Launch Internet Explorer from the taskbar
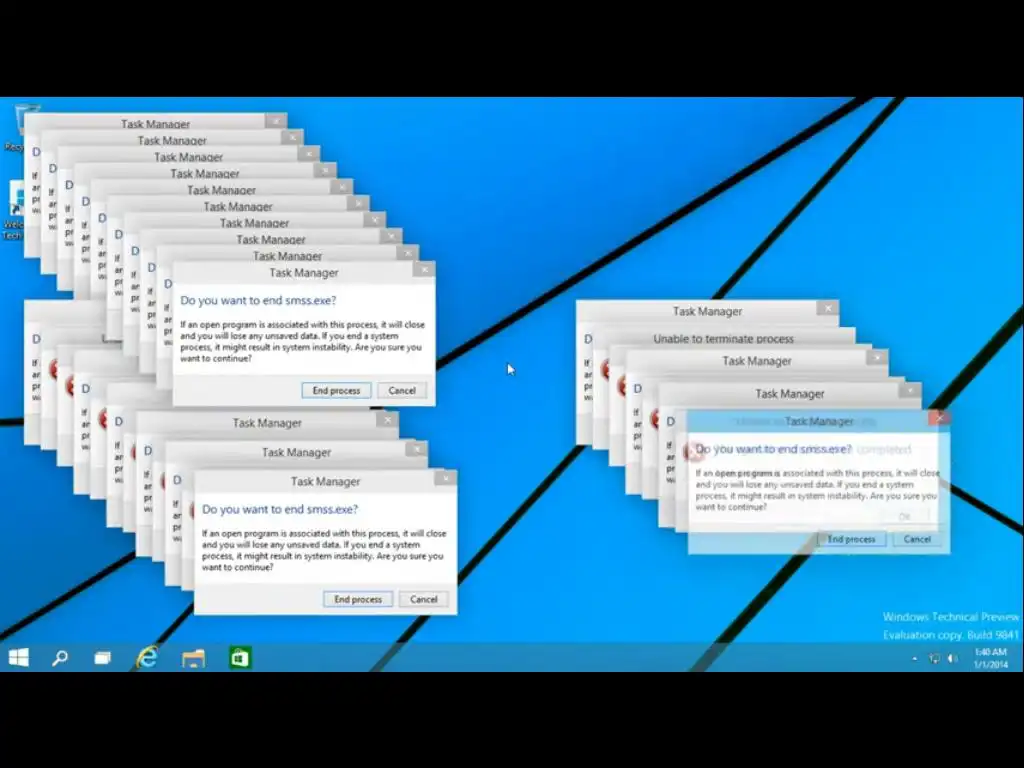Viewport: 1024px width, 768px height. pyautogui.click(x=147, y=657)
